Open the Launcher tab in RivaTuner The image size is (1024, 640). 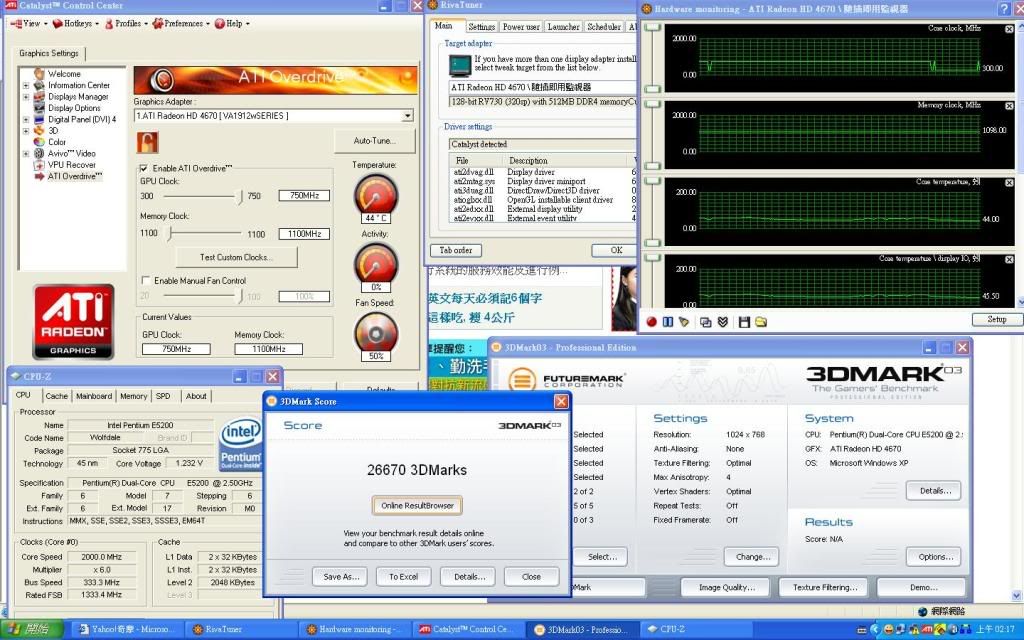(563, 27)
